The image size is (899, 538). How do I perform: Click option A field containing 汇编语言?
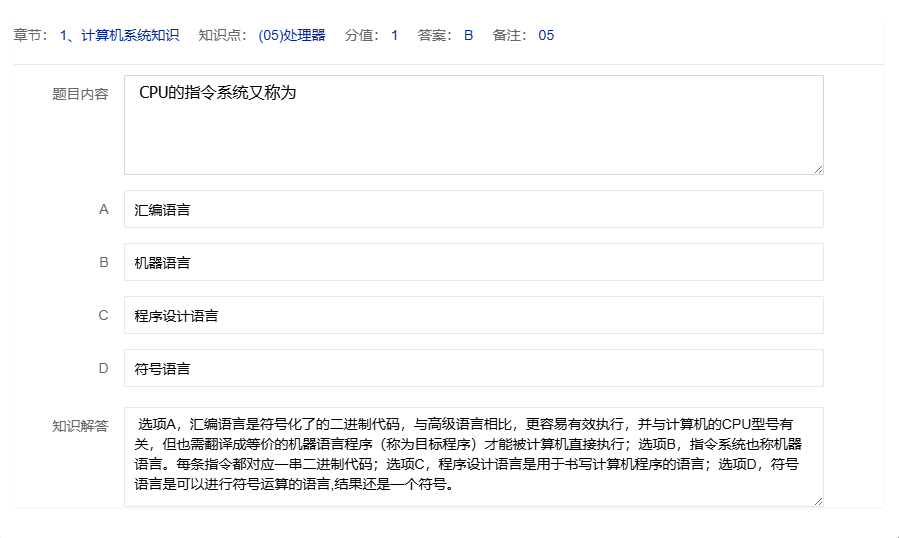pos(473,210)
